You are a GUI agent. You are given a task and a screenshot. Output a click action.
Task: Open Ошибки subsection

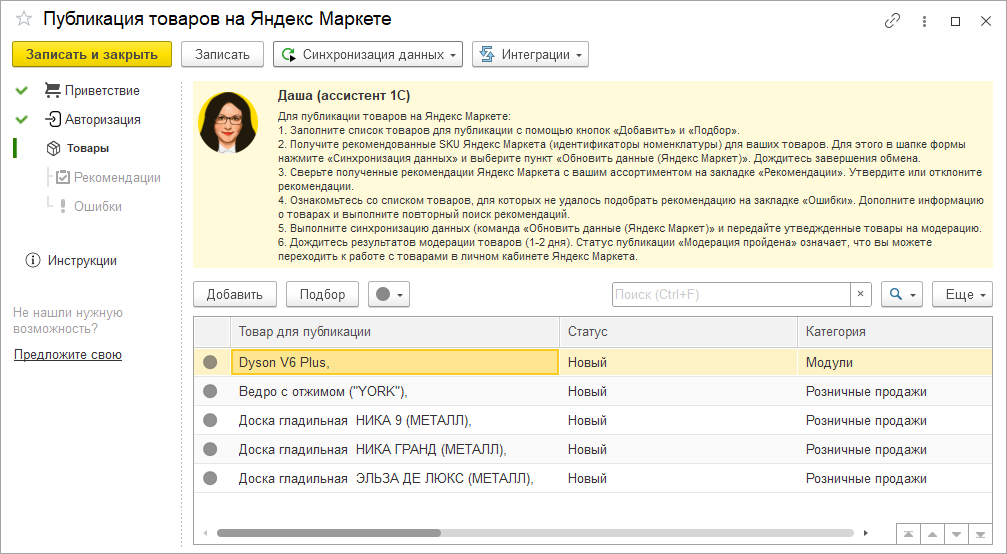[x=98, y=206]
